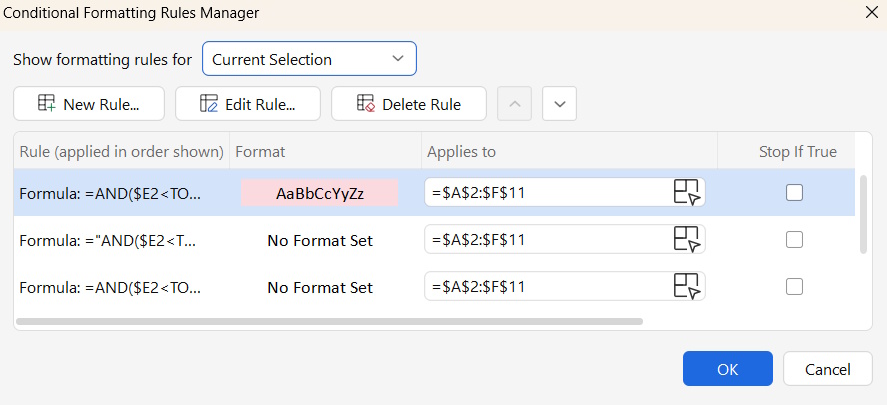
Task: Click No Format Set in third rule
Action: (x=320, y=287)
